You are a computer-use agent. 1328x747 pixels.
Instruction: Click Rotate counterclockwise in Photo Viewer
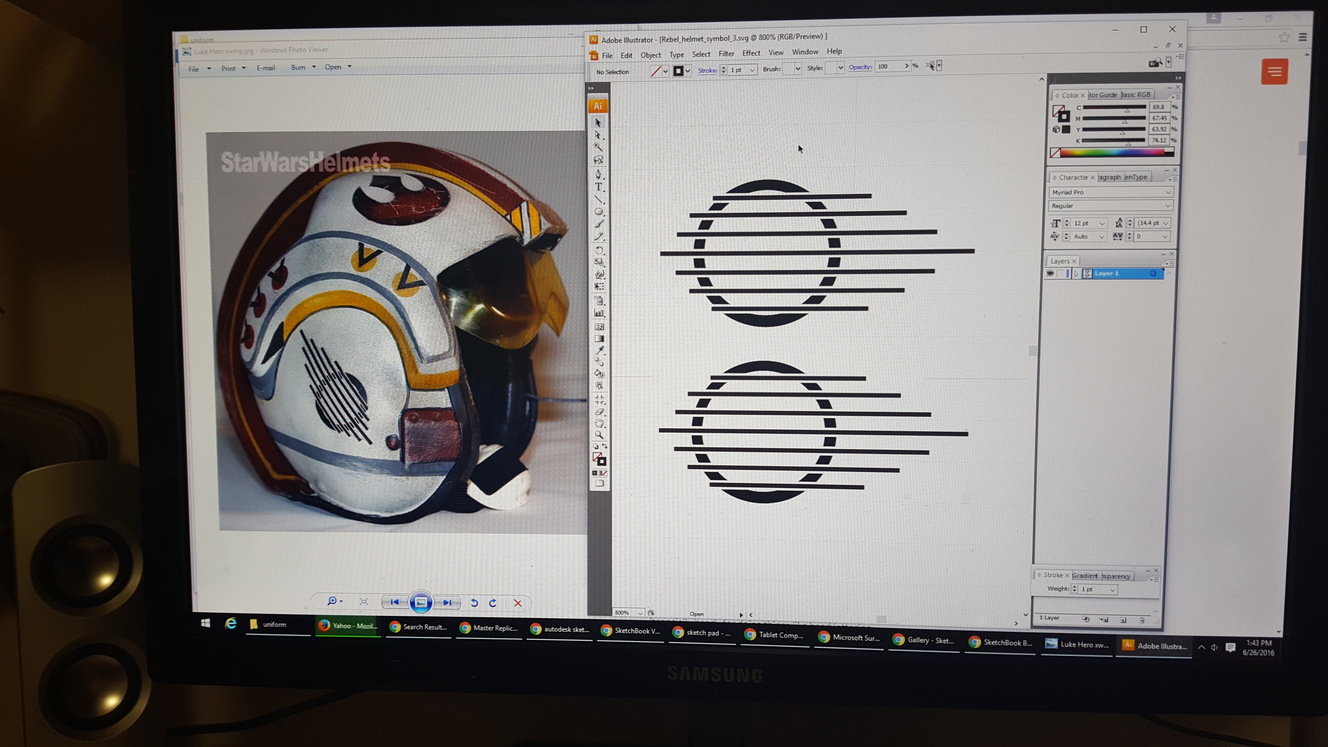point(474,603)
